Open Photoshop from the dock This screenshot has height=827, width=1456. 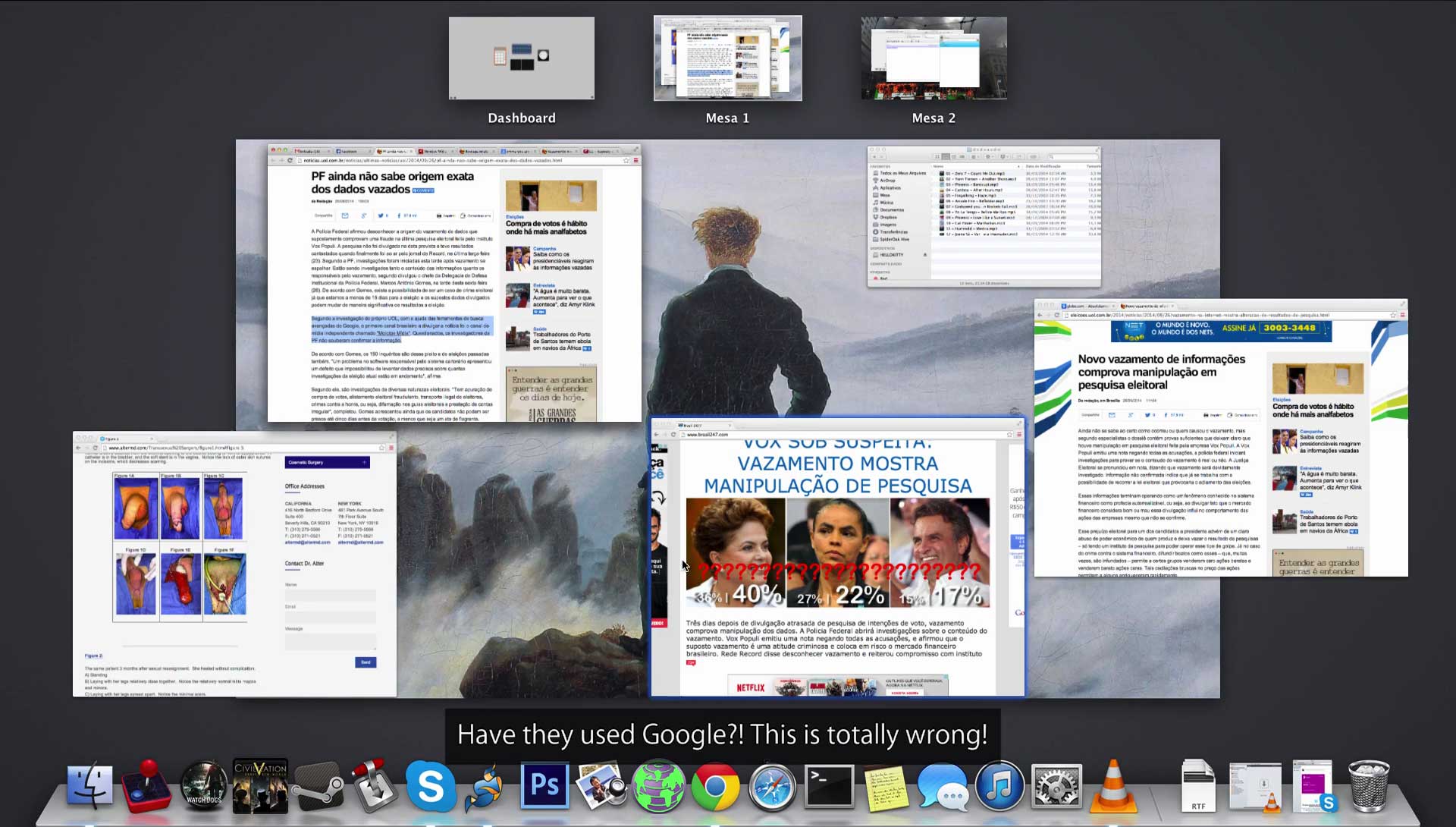(x=544, y=786)
